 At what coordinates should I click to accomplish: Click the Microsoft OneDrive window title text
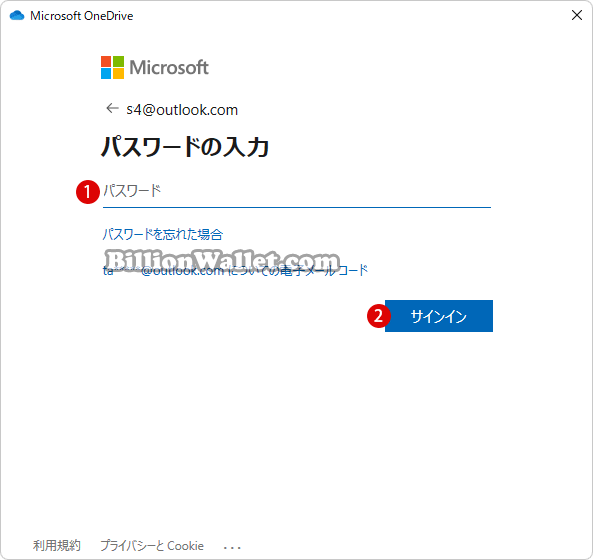click(82, 16)
